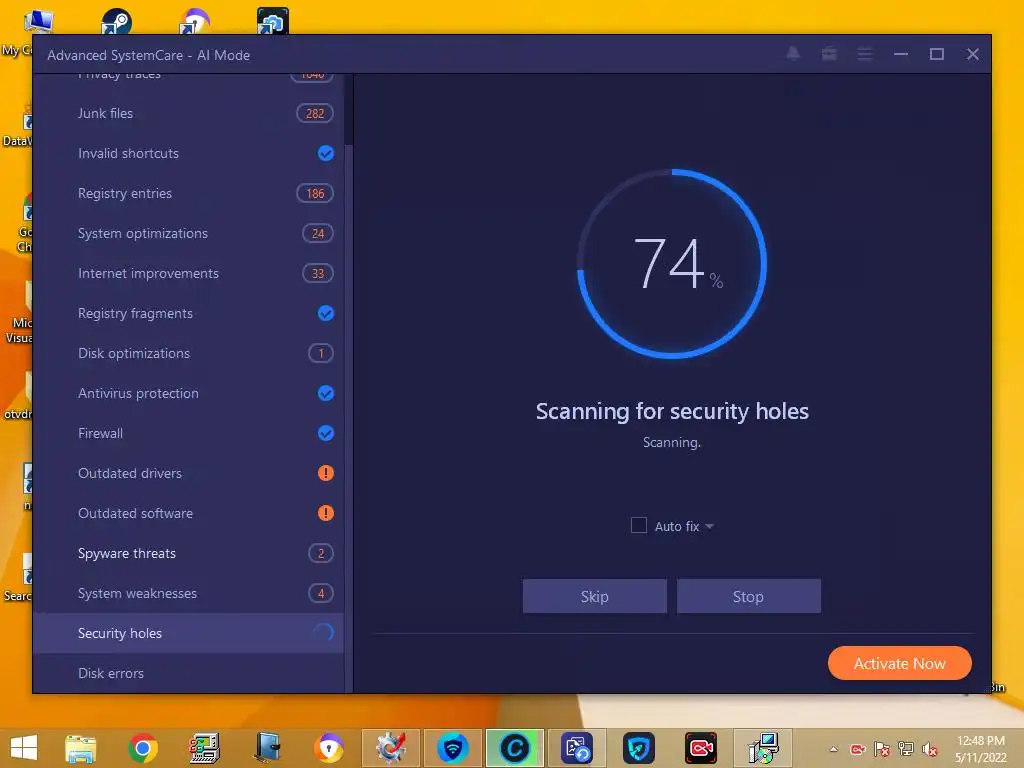Open the toolbox briefcase icon
Screen dimensions: 1024x768
click(829, 54)
